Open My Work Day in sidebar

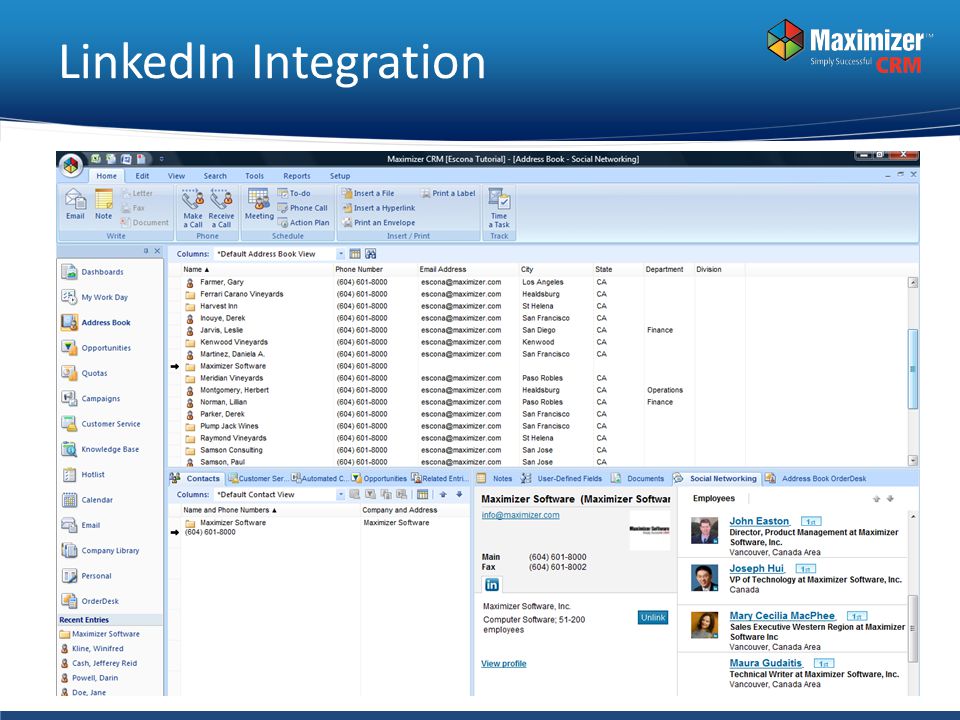coord(95,297)
